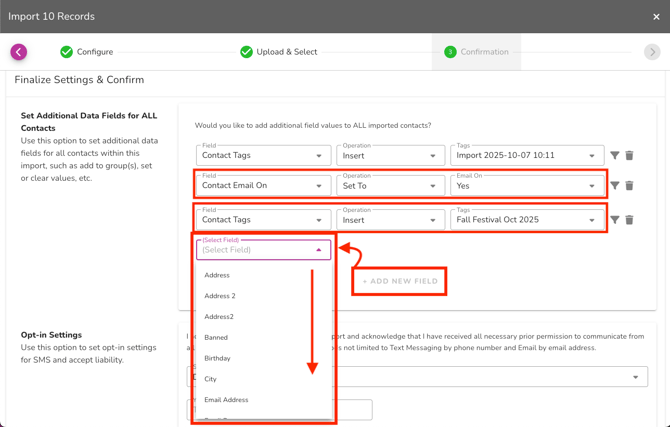Click the Add New Field button

(400, 281)
